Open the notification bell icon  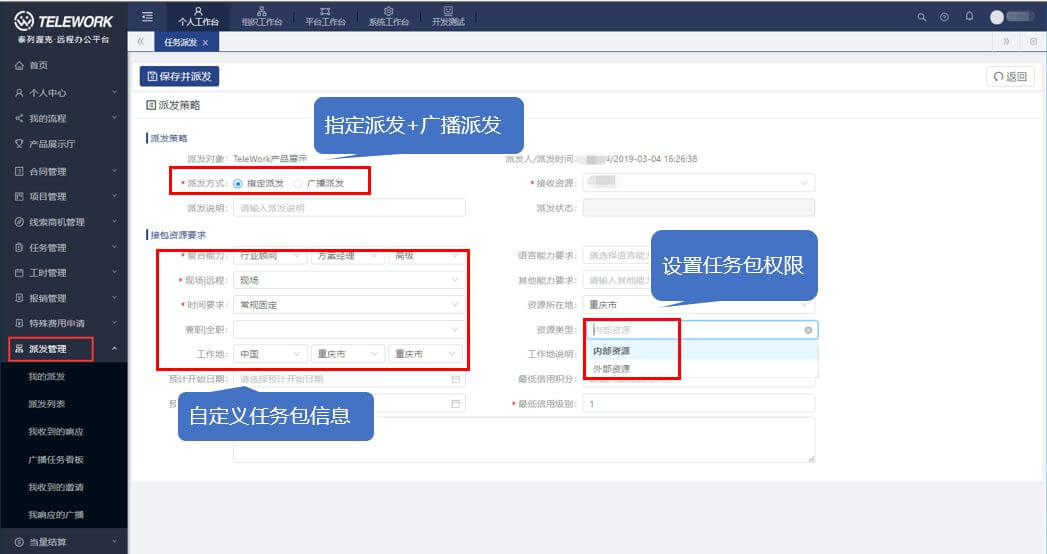coord(969,17)
